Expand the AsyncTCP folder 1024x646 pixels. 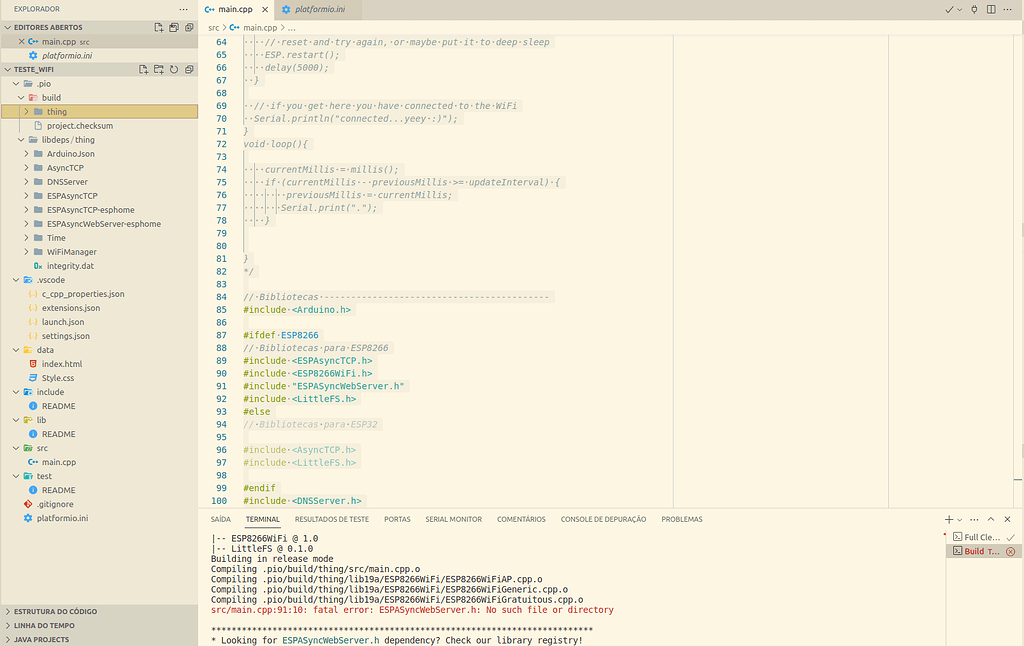99,168
